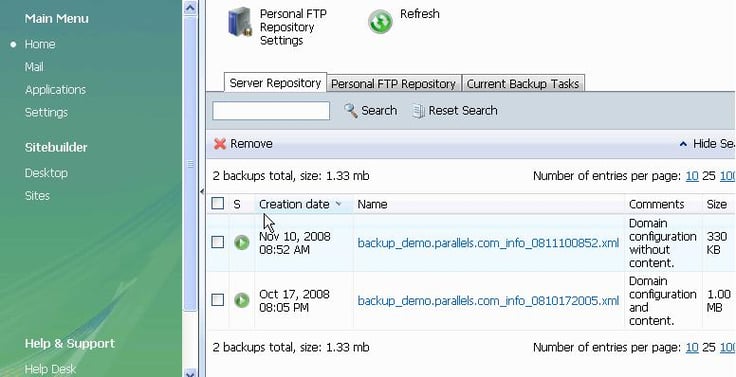Open Sitebuilder Sites link
Image resolution: width=736 pixels, height=377 pixels.
pos(37,196)
